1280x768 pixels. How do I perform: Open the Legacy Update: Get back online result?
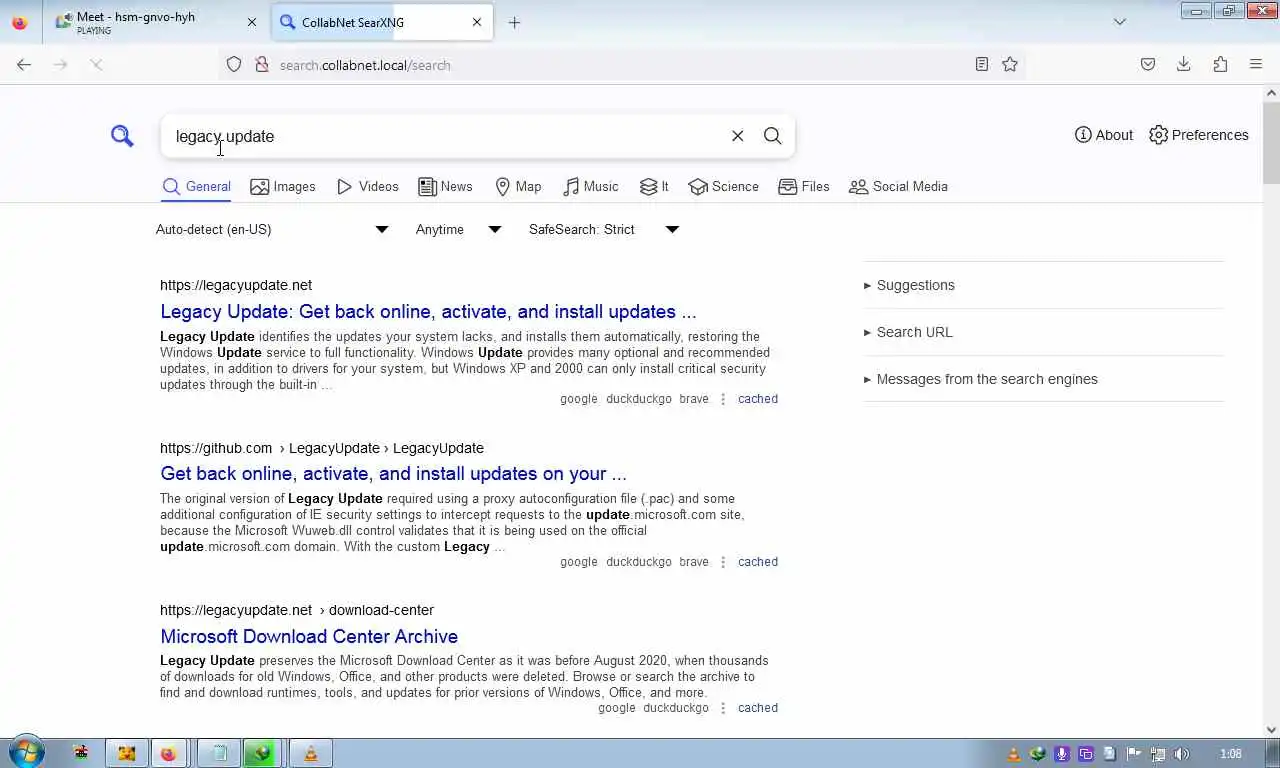tap(428, 311)
